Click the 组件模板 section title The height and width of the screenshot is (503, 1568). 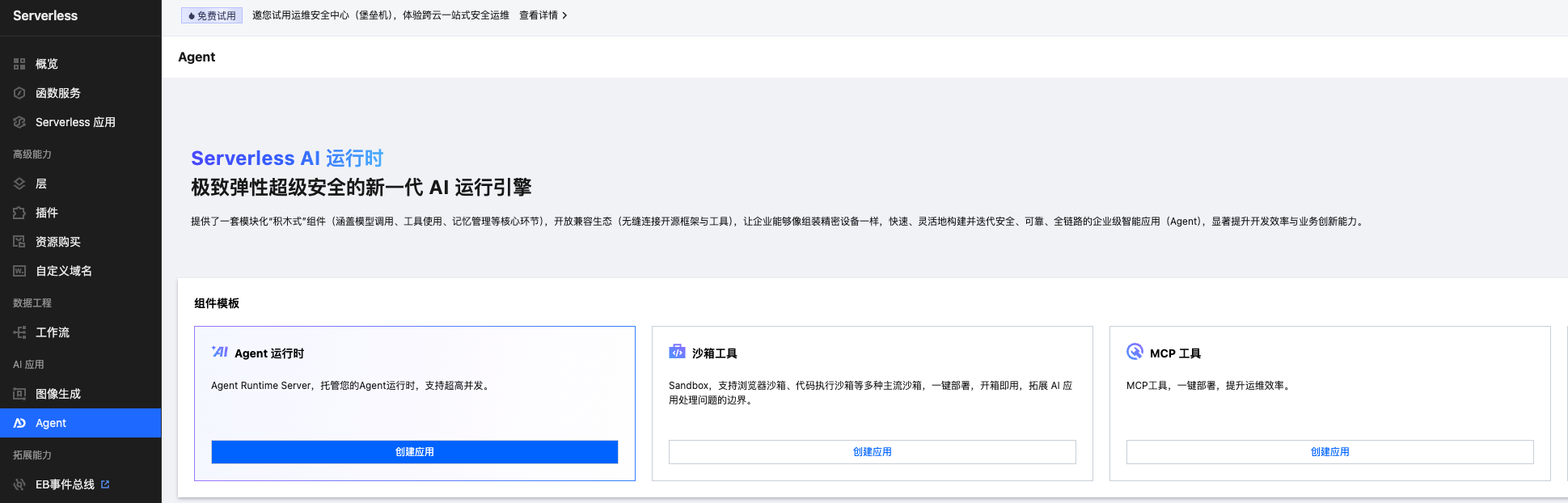click(217, 303)
